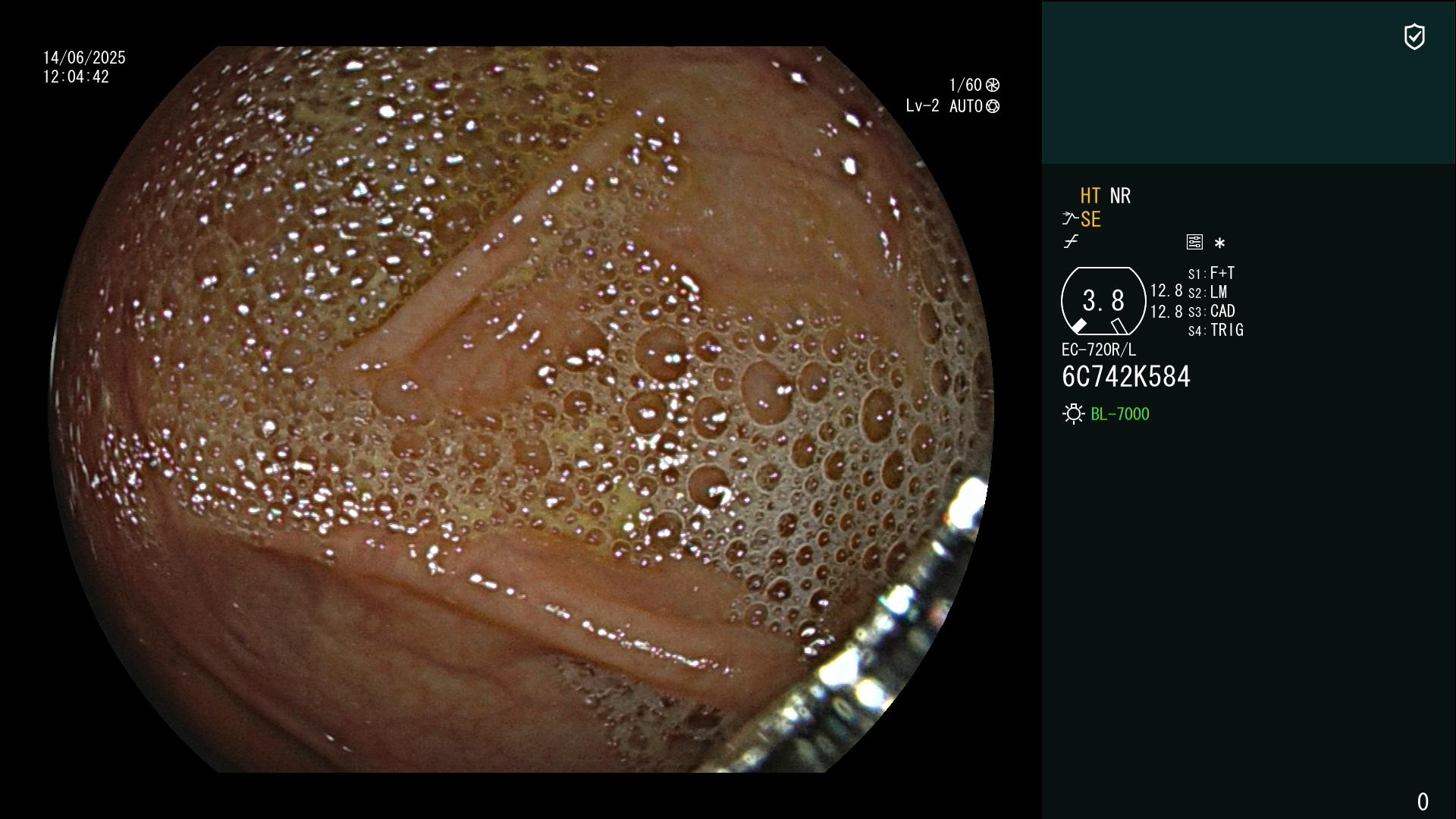The image size is (1456, 819).
Task: Click the scope diameter 3.8 diagram
Action: [x=1103, y=301]
